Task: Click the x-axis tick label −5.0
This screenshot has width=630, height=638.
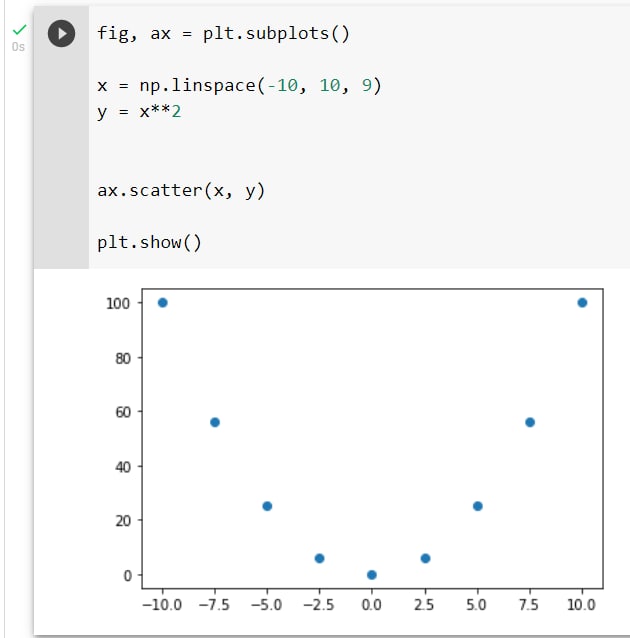Action: pos(267,605)
